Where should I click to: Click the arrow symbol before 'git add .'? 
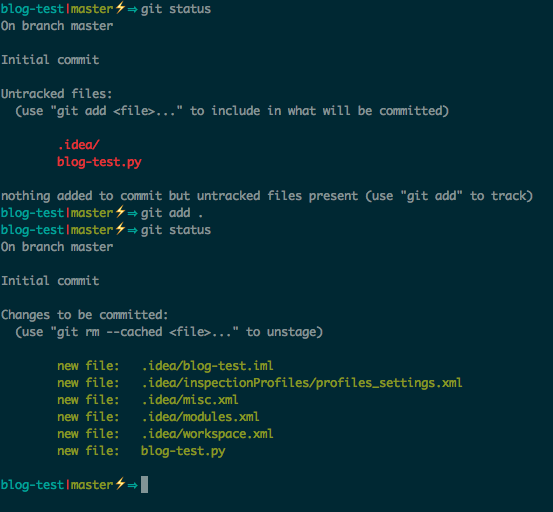133,213
